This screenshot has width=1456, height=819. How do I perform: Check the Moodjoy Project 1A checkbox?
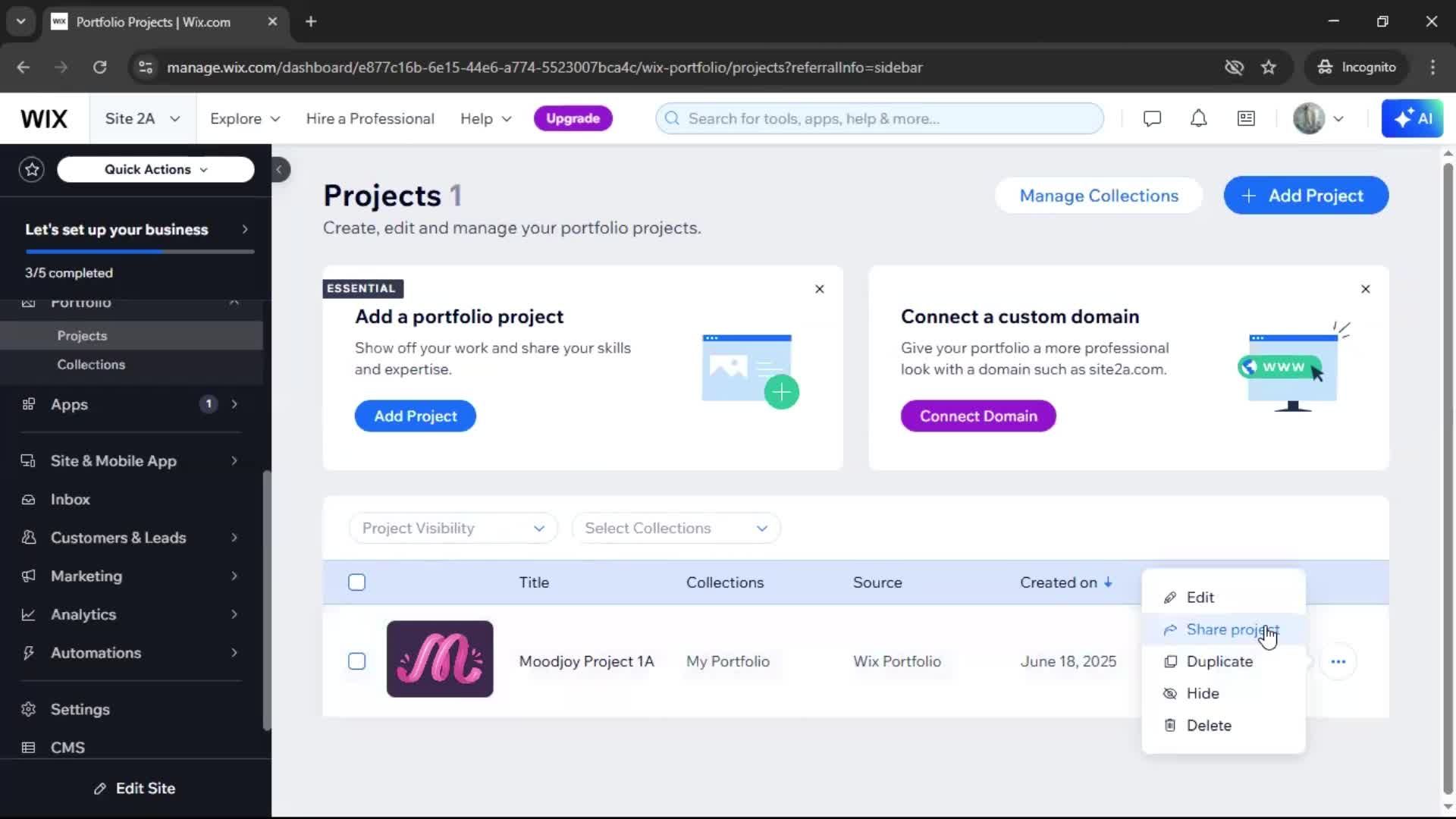coord(356,661)
